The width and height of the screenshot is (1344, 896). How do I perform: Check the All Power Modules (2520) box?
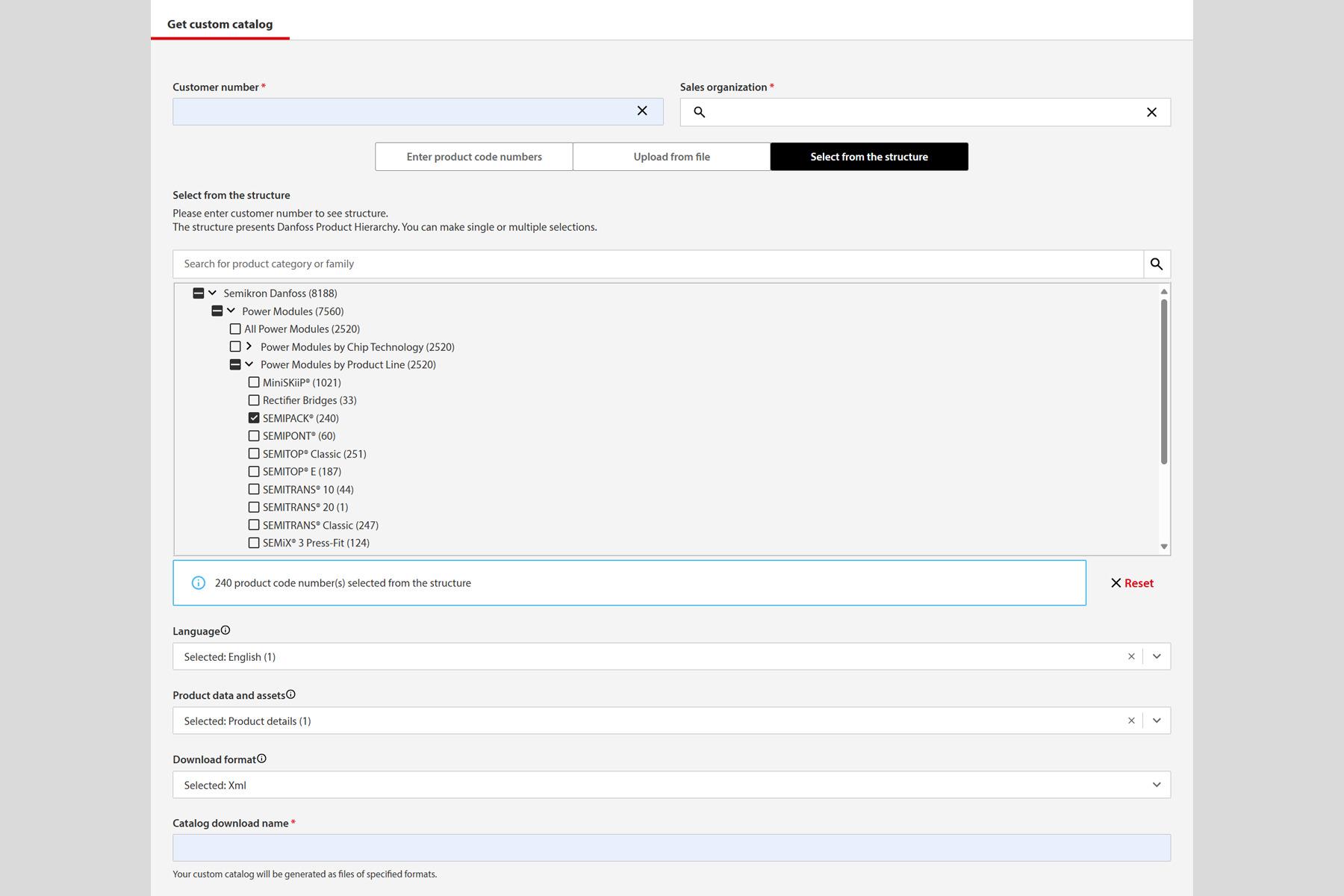click(235, 329)
